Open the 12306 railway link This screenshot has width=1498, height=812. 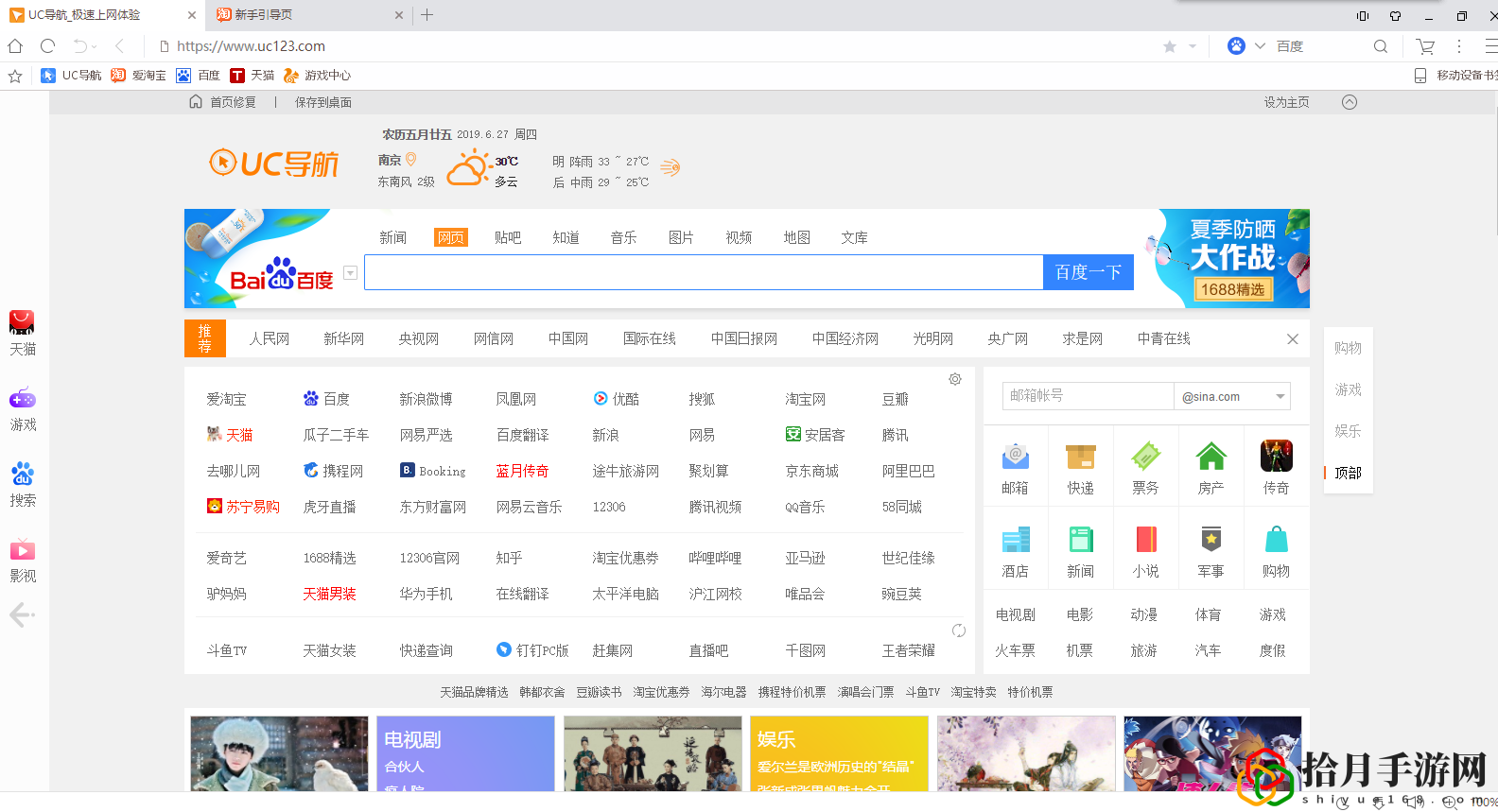609,507
